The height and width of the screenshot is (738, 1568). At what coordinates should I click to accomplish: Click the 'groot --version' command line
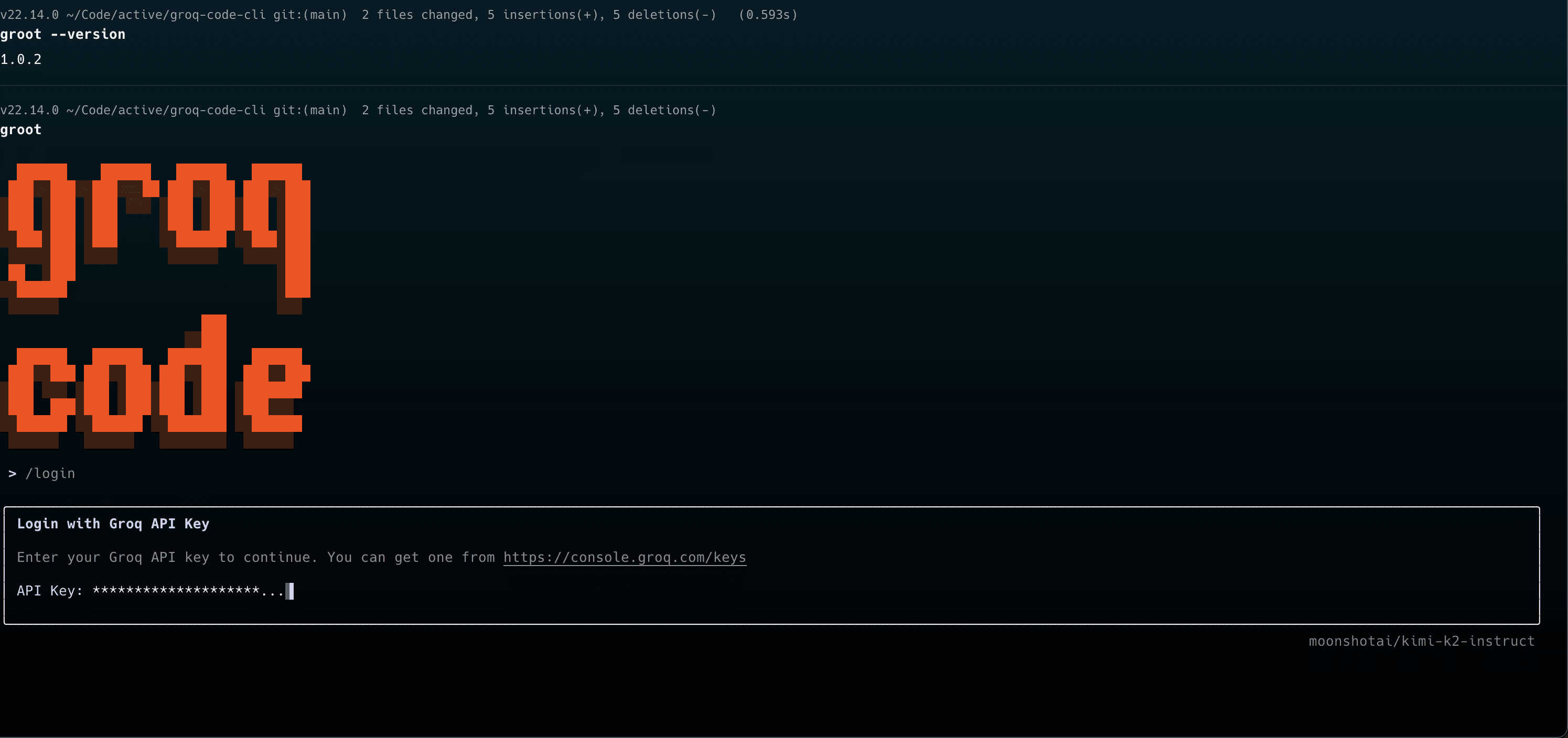[63, 35]
